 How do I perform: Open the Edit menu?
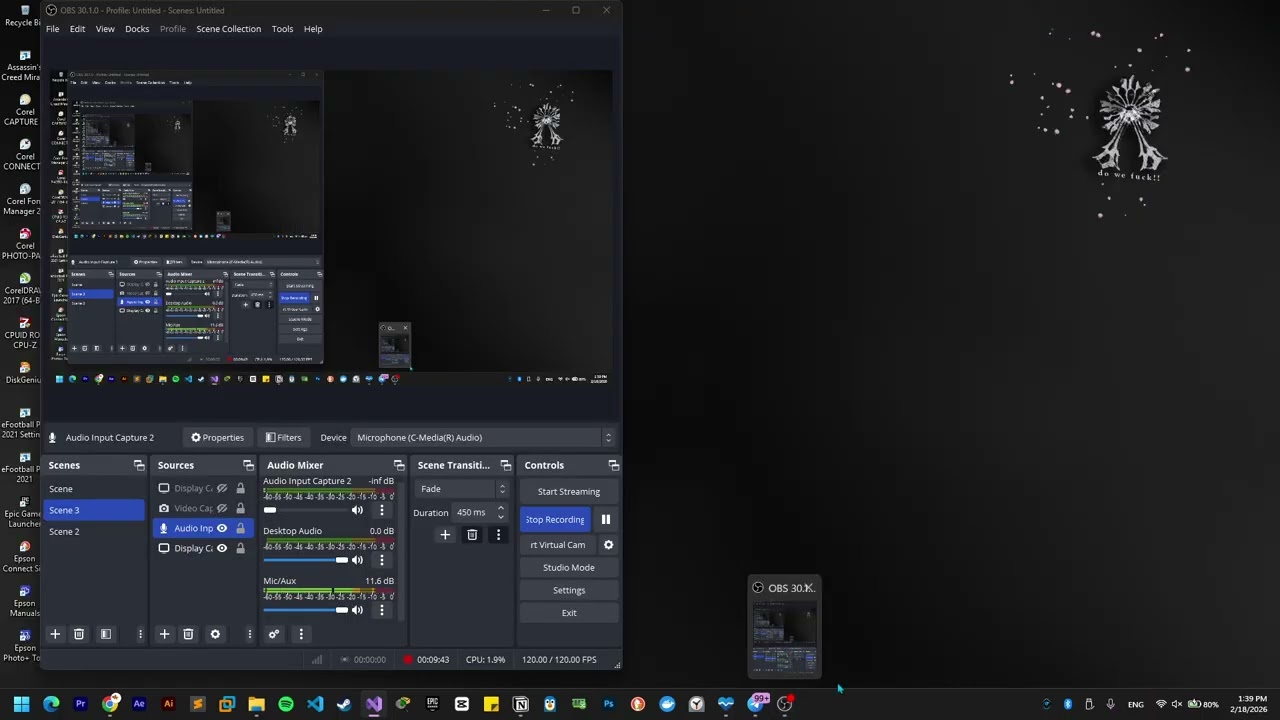(77, 29)
